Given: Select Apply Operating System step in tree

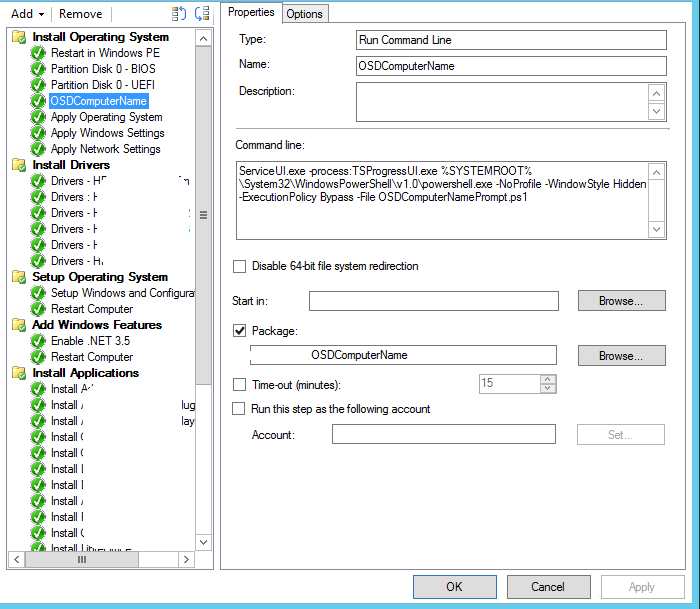Looking at the screenshot, I should coord(106,117).
